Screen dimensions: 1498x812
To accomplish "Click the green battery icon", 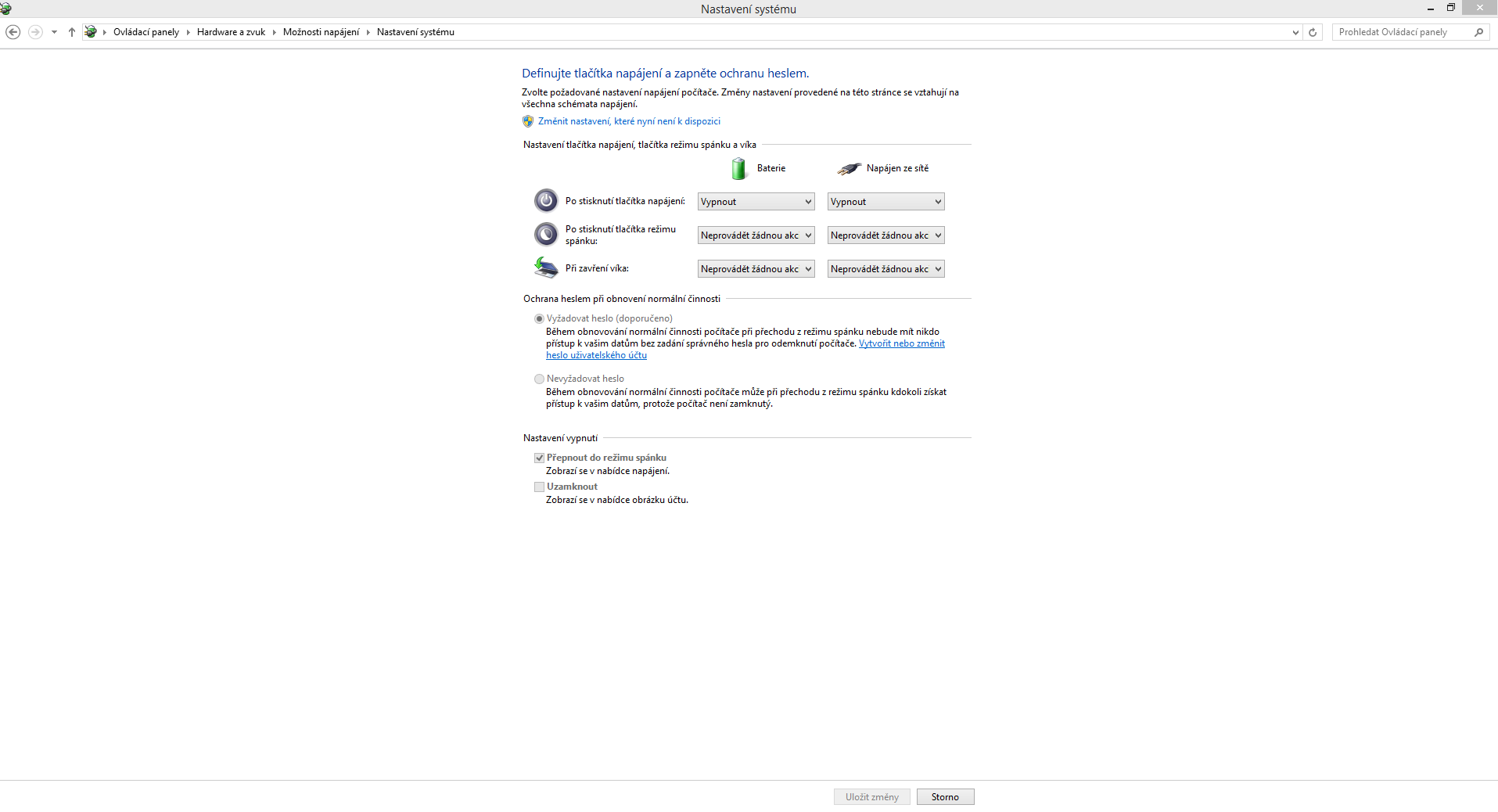I will coord(739,168).
